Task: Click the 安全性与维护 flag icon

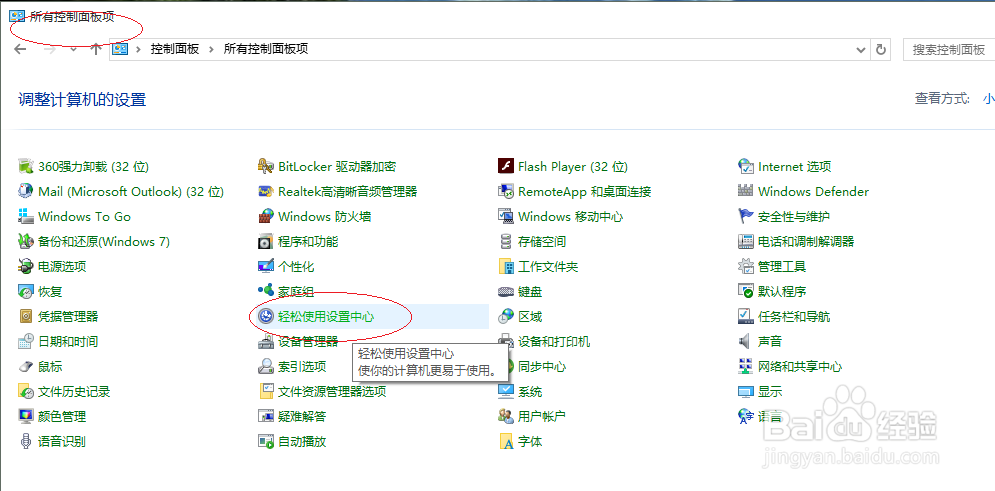Action: pyautogui.click(x=746, y=217)
